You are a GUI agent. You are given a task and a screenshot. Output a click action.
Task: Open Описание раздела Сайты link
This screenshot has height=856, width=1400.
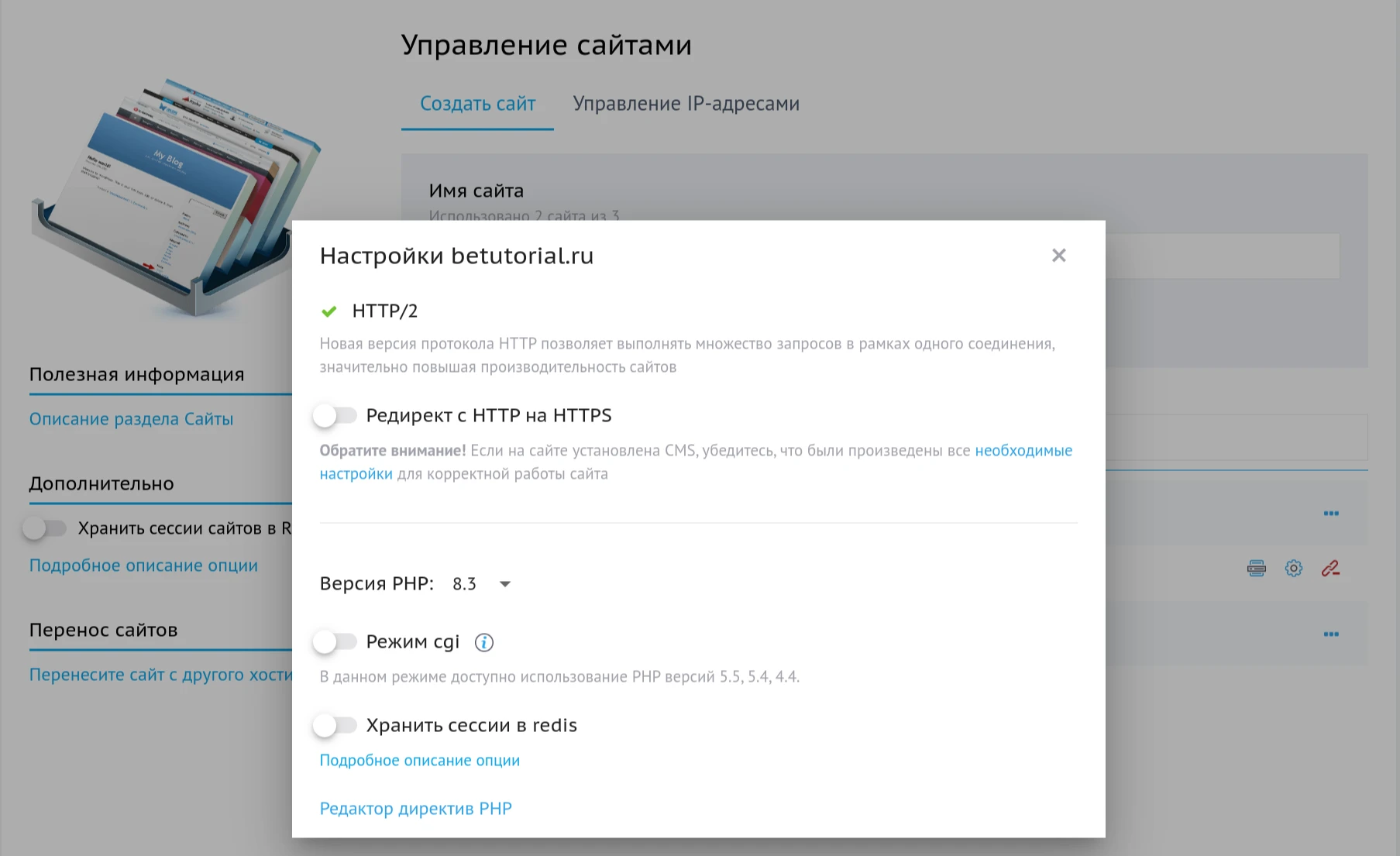(x=130, y=418)
